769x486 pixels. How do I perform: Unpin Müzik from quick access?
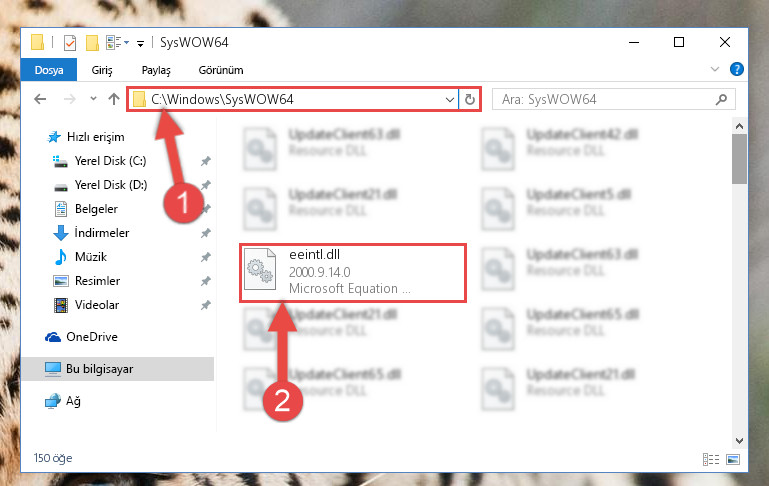[205, 257]
